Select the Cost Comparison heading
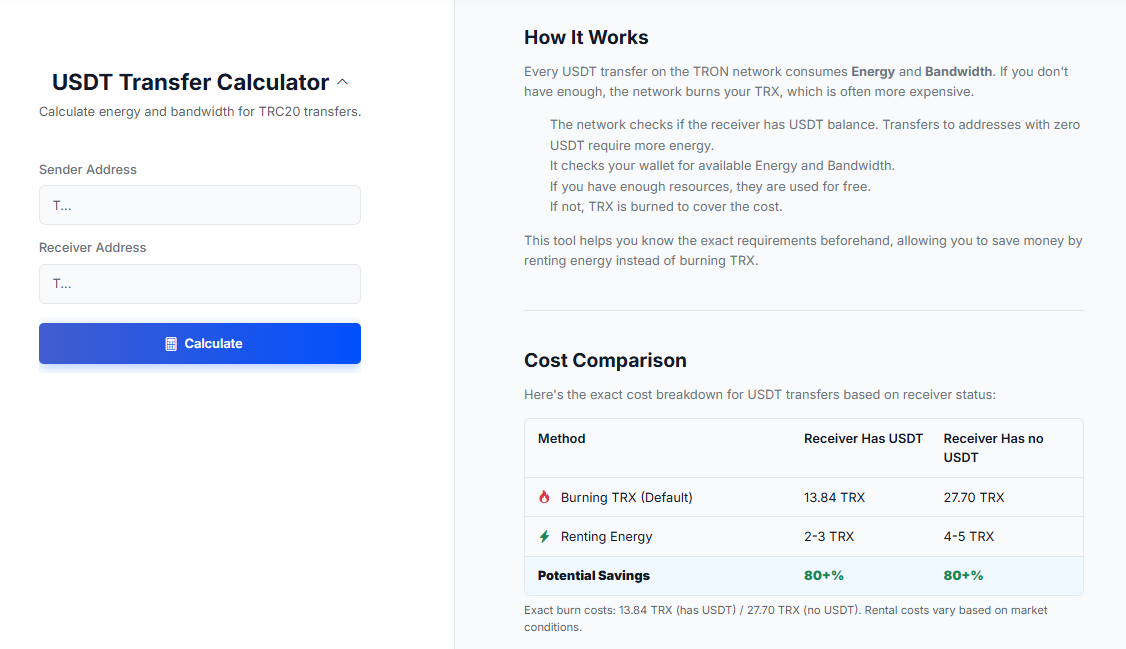This screenshot has width=1126, height=649. (x=605, y=361)
